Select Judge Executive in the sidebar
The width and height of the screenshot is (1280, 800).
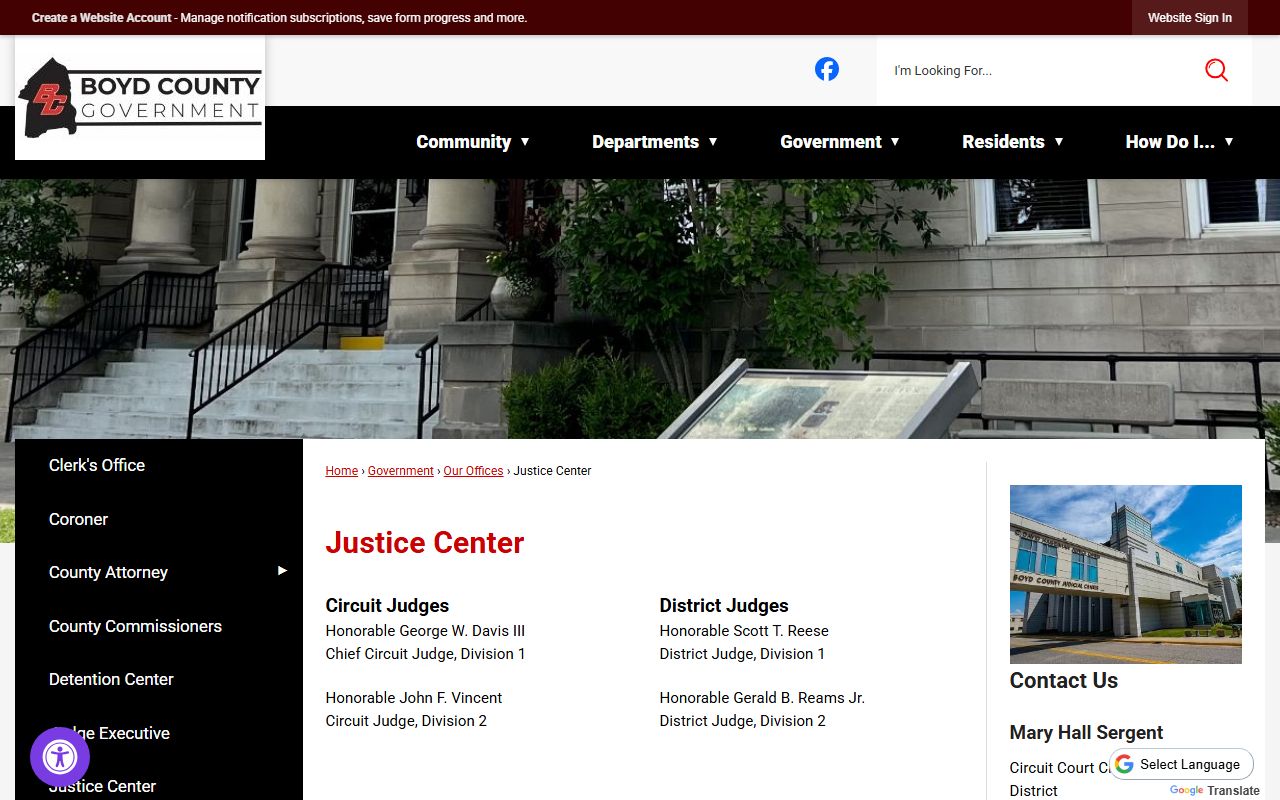[x=110, y=733]
